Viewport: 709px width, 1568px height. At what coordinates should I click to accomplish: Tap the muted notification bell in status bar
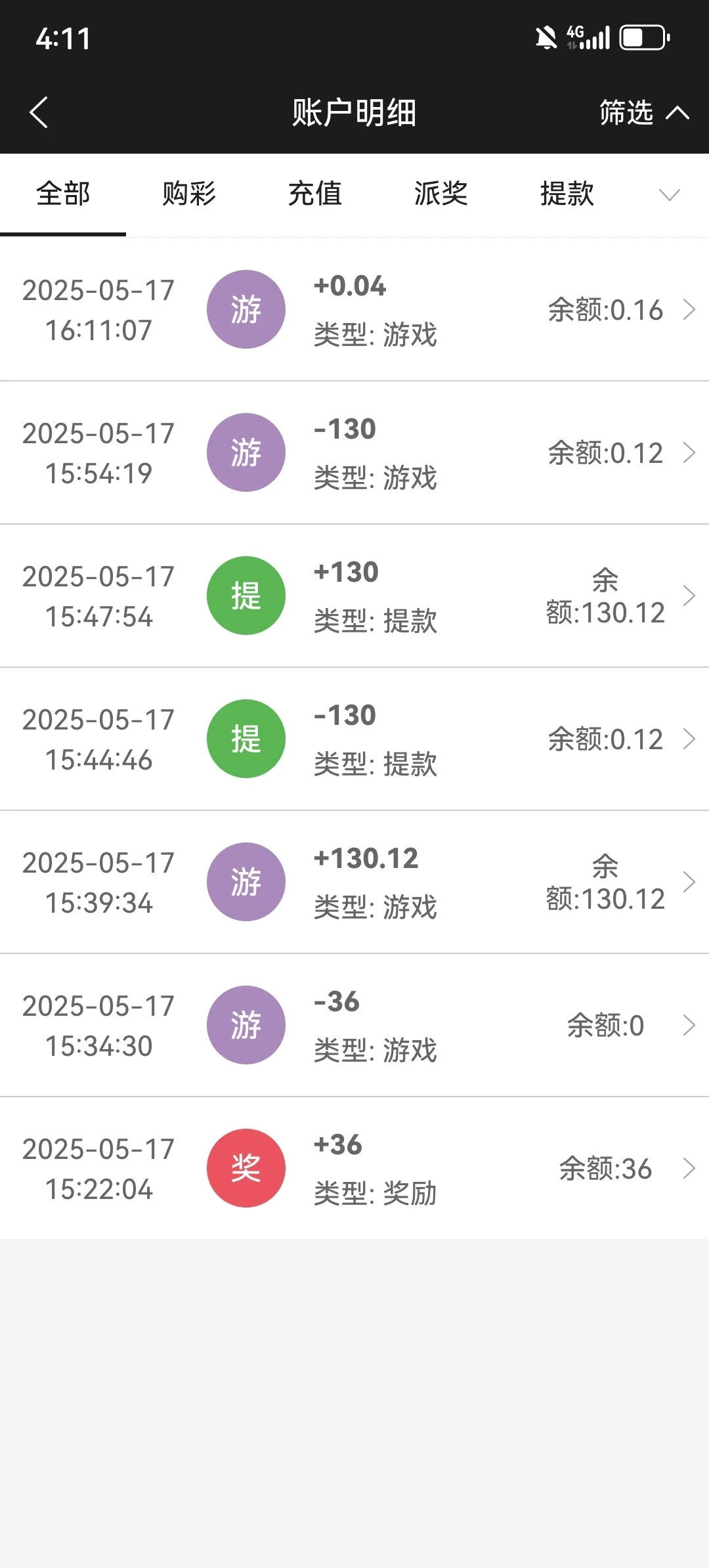tap(546, 38)
